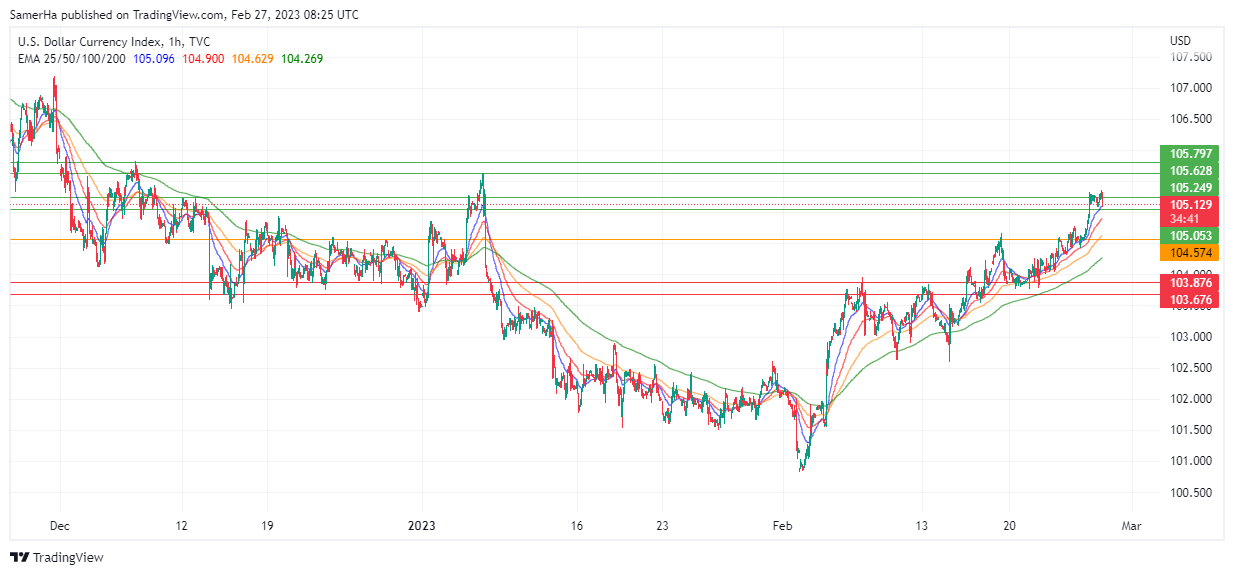Click the red 103.676 price label
1234x575 pixels.
click(x=1191, y=300)
